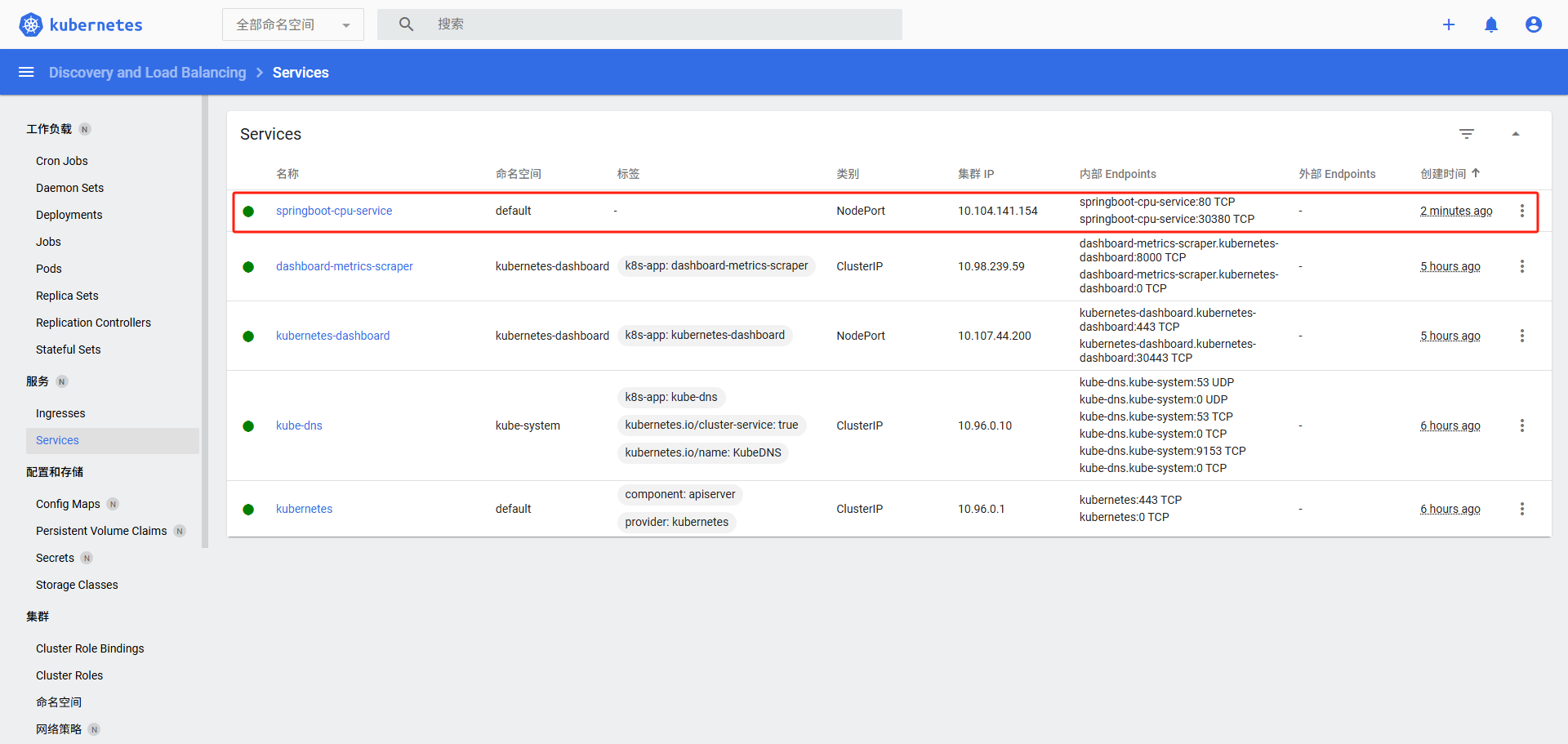1568x744 pixels.
Task: Open kube-dns service link
Action: coord(299,425)
